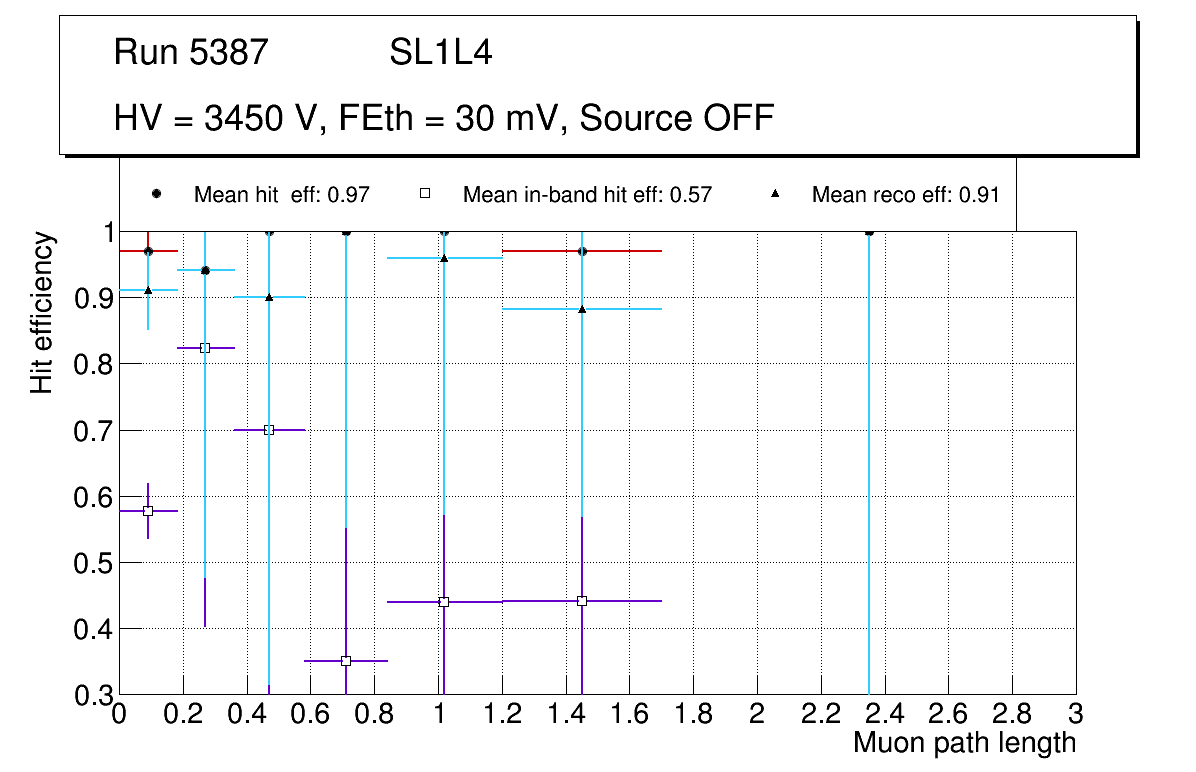Select the filled circle point at path length 2.35
The image size is (1196, 772).
(869, 231)
